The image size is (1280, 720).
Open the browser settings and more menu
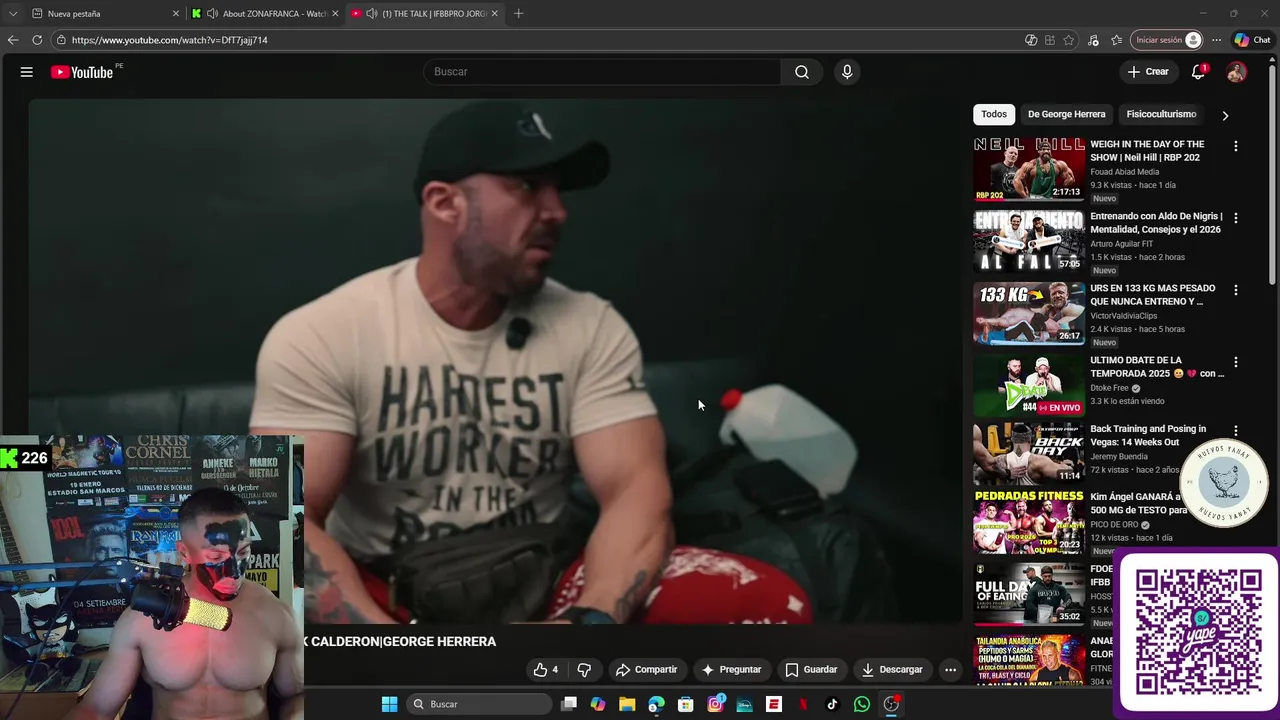click(x=1216, y=40)
